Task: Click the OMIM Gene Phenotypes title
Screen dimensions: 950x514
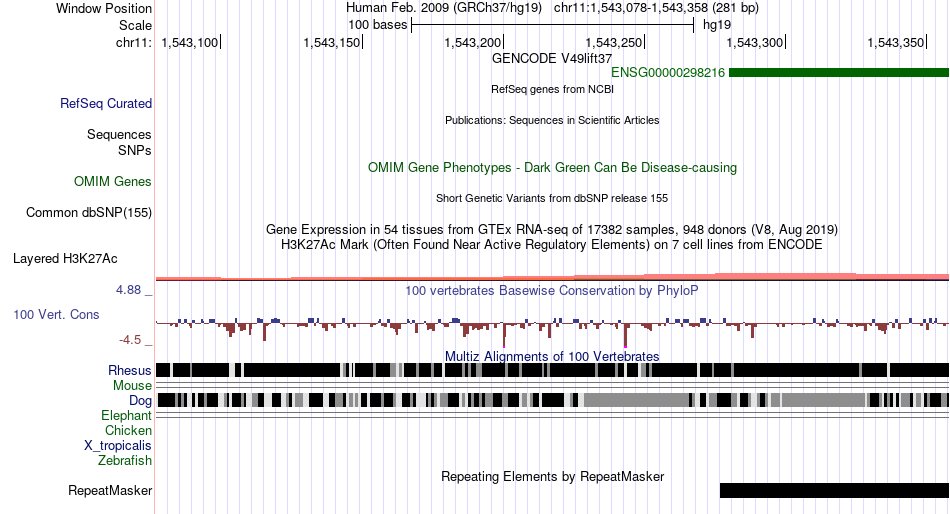Action: point(552,167)
